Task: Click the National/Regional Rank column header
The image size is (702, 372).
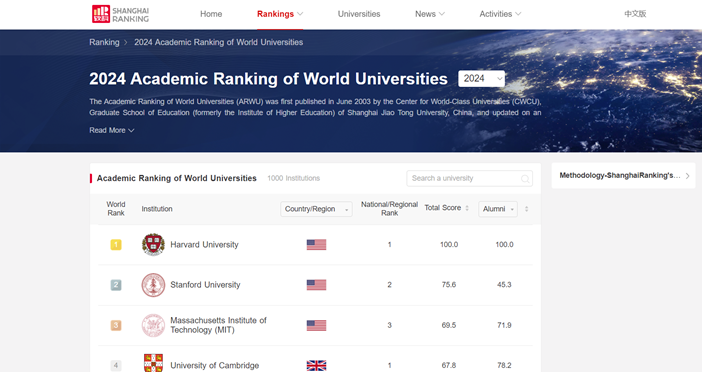Action: 390,209
